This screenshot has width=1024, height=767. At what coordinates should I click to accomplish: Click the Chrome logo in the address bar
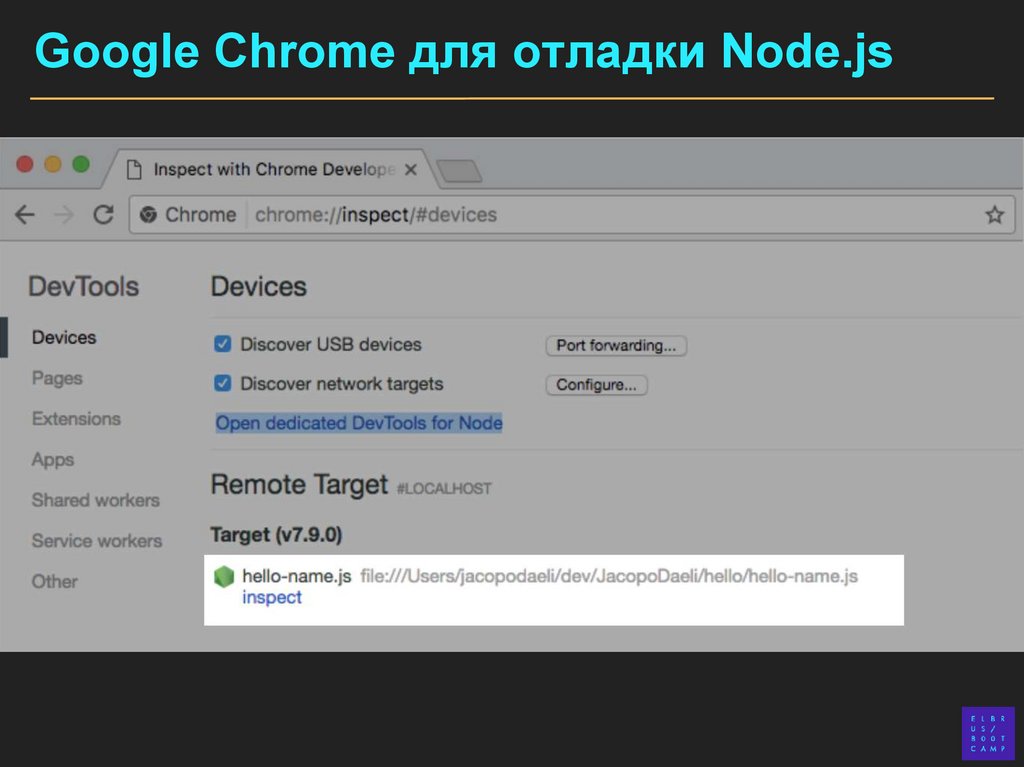(x=148, y=214)
